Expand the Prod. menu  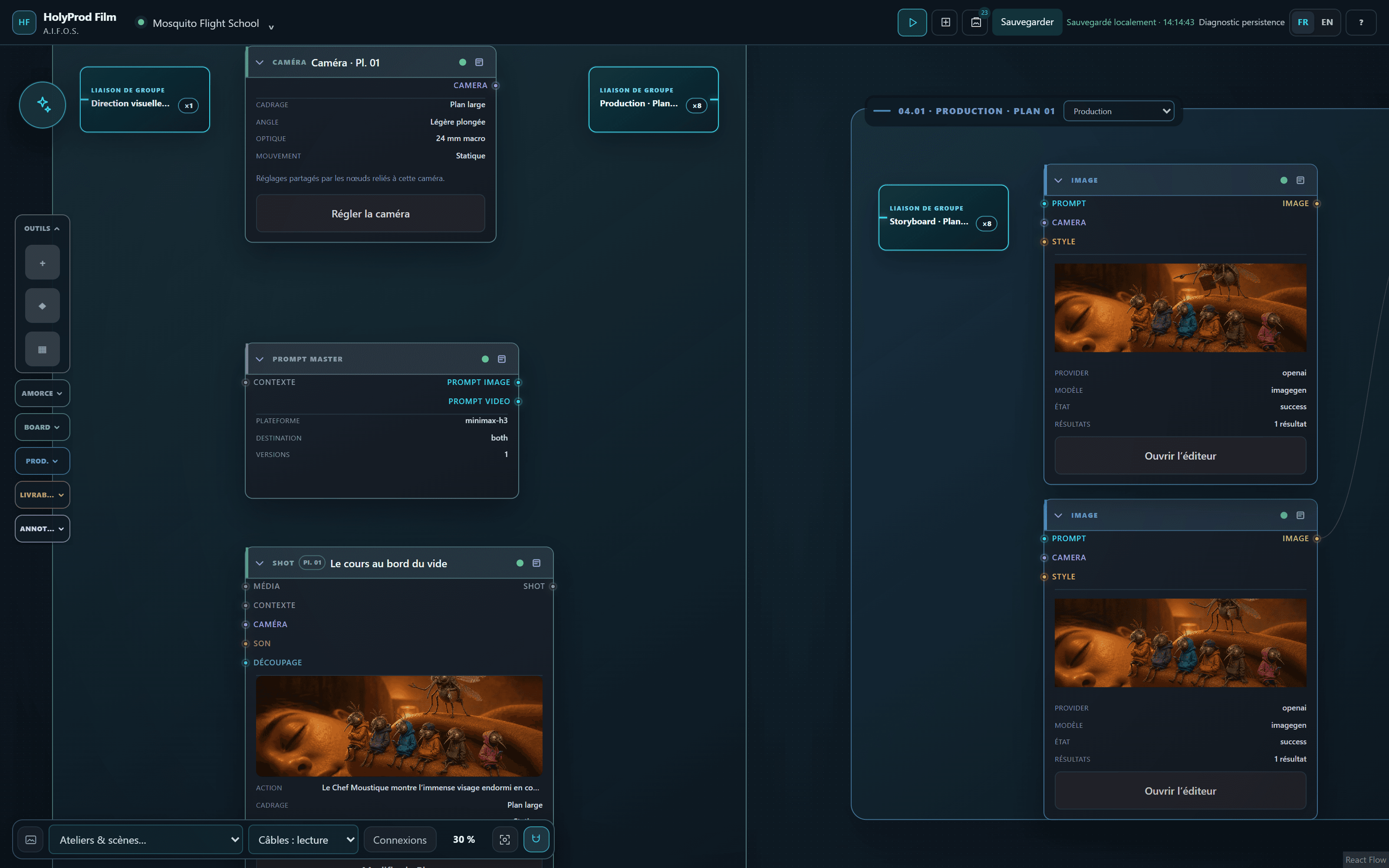[43, 461]
